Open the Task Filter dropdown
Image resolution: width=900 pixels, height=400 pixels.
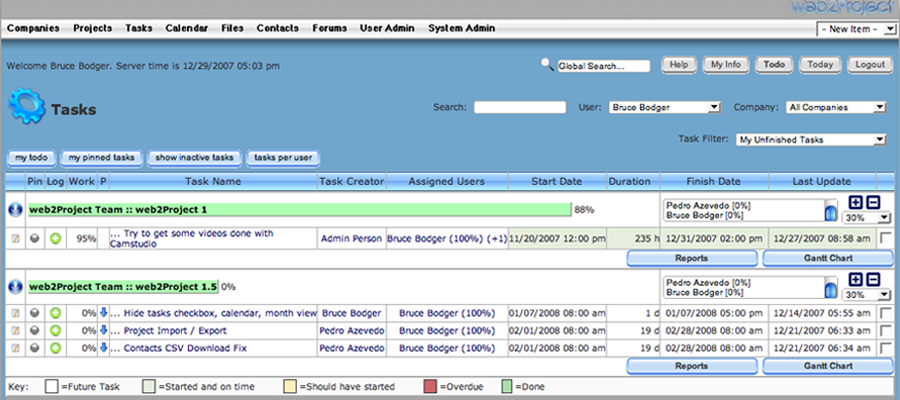tap(811, 139)
